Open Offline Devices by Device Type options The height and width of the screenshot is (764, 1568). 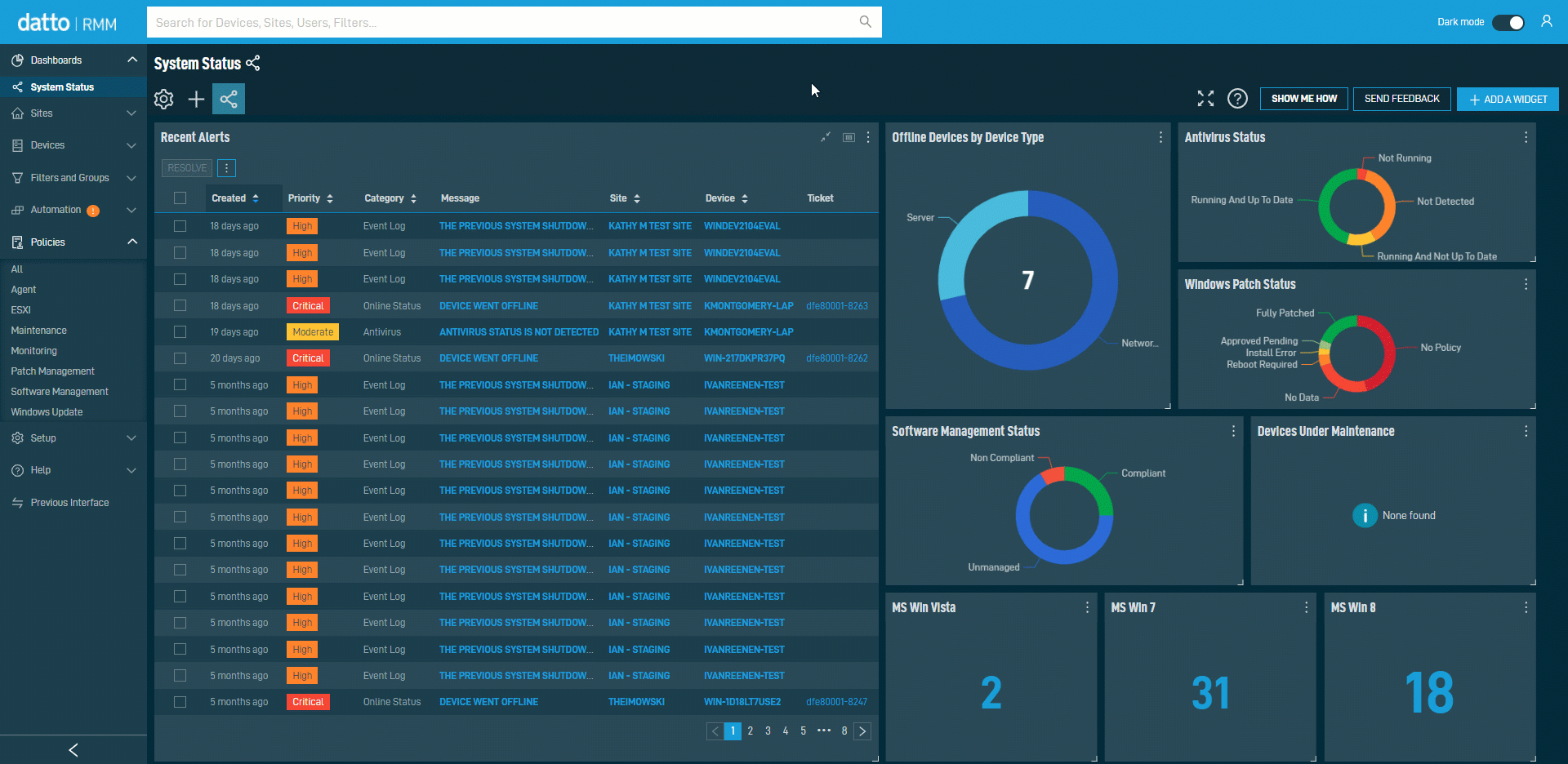pyautogui.click(x=1160, y=137)
